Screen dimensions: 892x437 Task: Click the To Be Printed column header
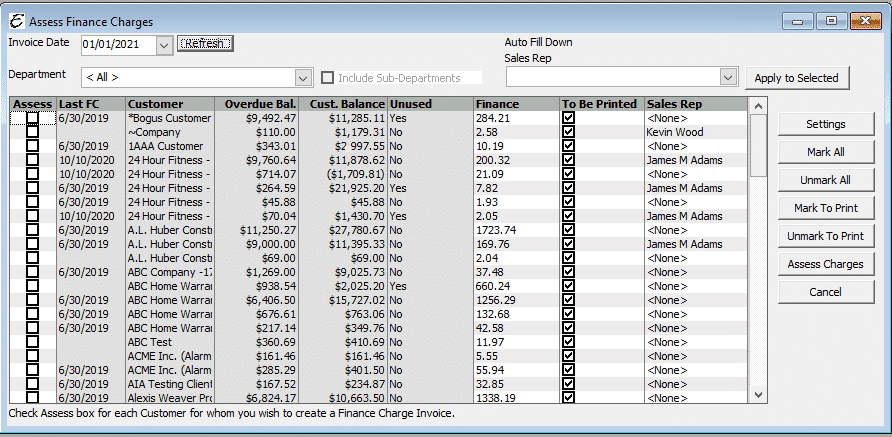602,104
